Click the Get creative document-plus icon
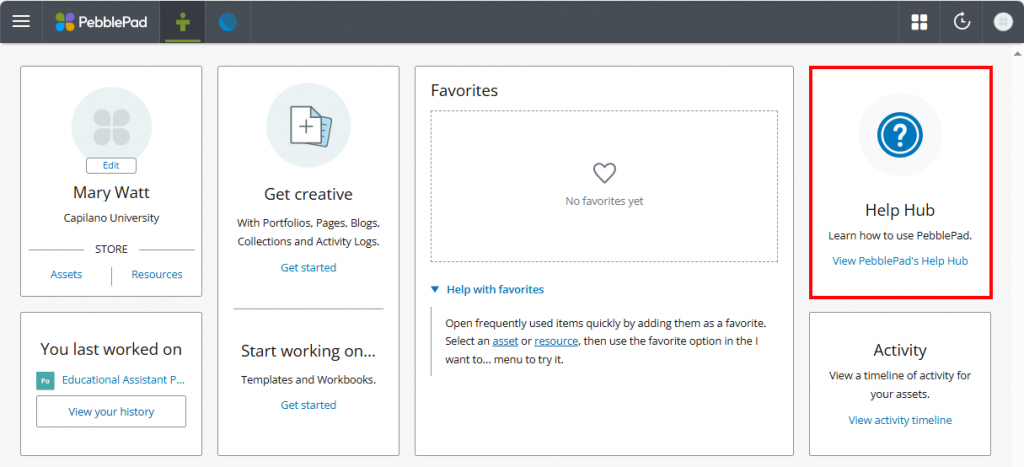 click(x=308, y=125)
